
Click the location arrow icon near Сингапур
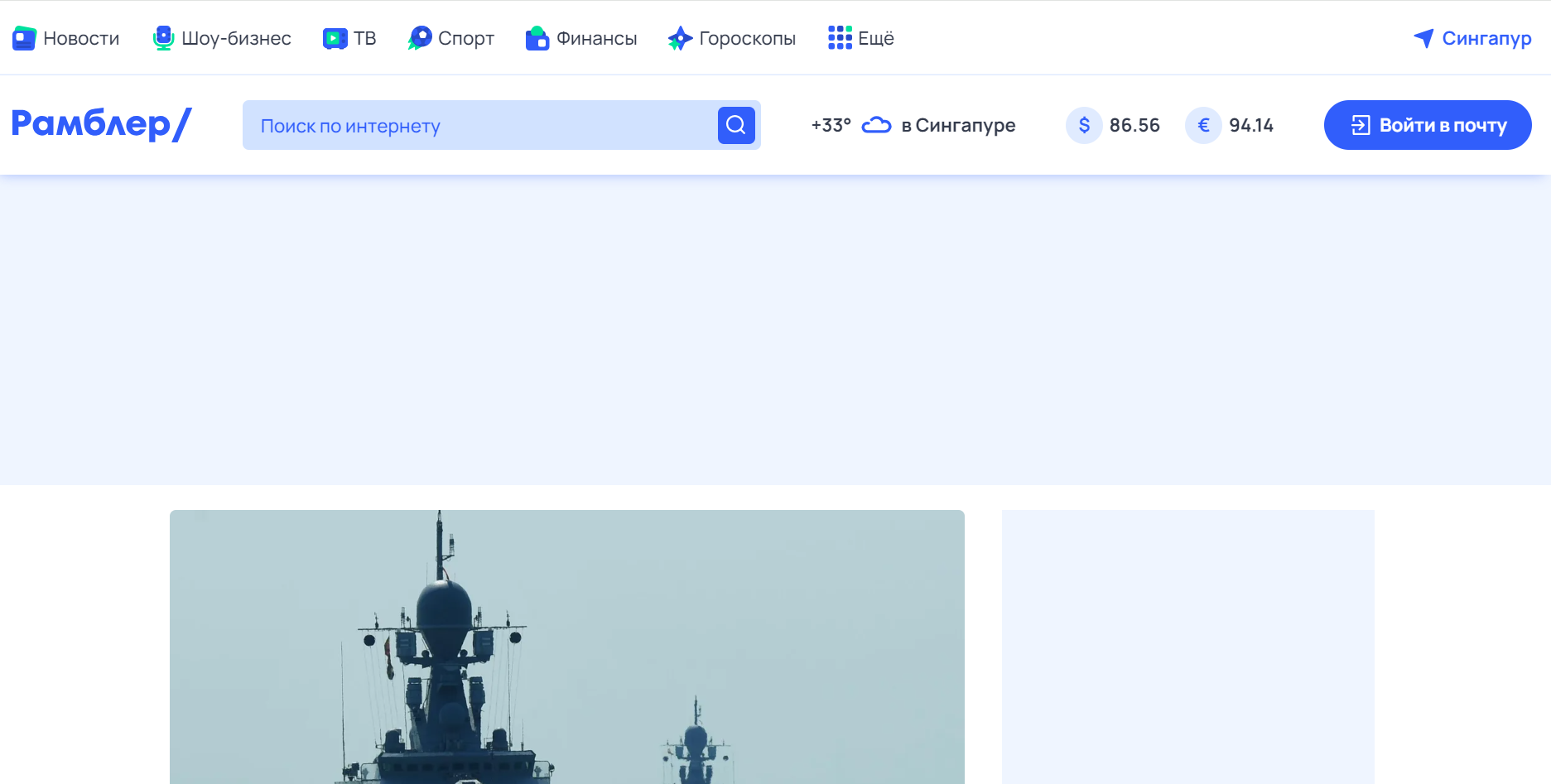point(1423,38)
